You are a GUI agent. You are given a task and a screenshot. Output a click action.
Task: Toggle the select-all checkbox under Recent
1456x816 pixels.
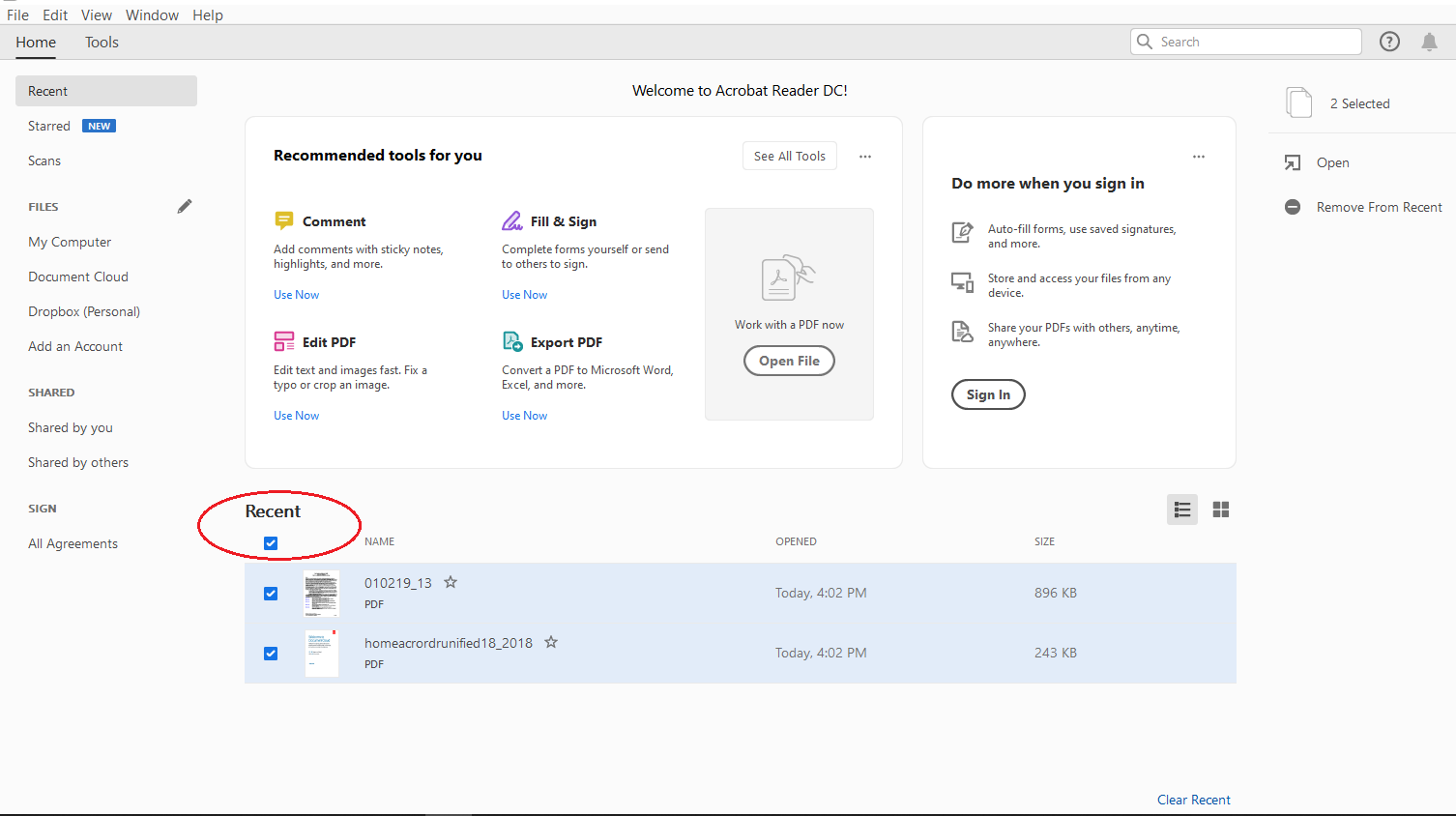point(271,543)
